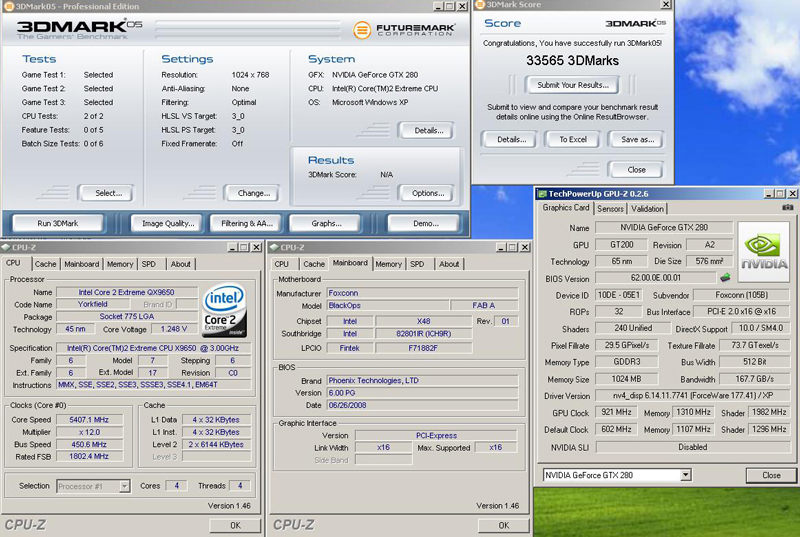The image size is (800, 537).
Task: Click motherboard model BlackOps field
Action: pyautogui.click(x=388, y=305)
